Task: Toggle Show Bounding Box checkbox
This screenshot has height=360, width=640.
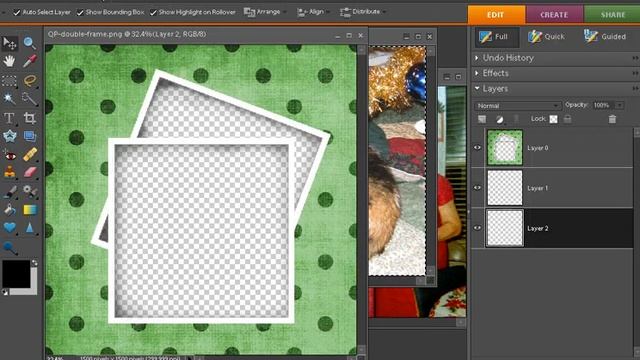Action: [x=80, y=13]
